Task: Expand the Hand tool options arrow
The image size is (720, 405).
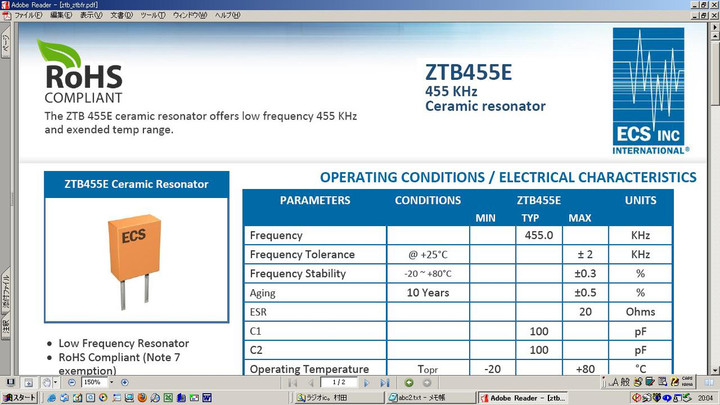Action: coord(57,383)
